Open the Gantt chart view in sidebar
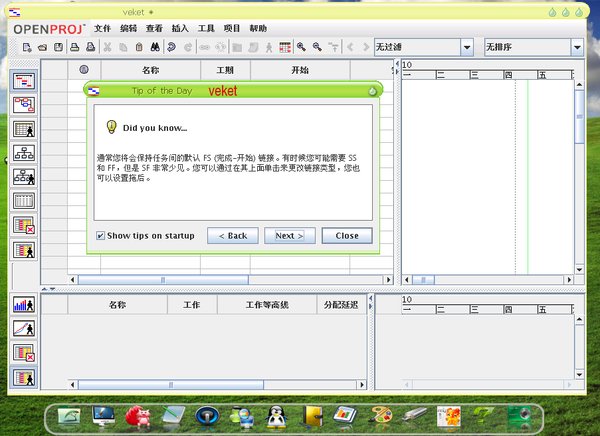 24,81
